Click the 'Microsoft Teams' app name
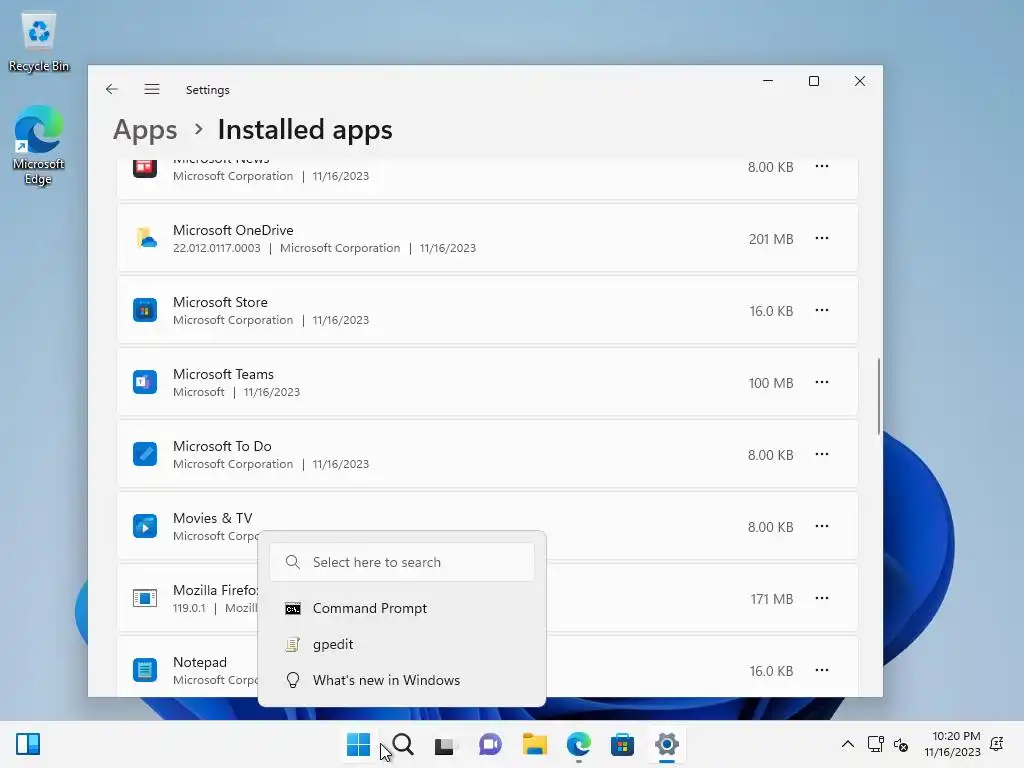The height and width of the screenshot is (768, 1024). 223,374
